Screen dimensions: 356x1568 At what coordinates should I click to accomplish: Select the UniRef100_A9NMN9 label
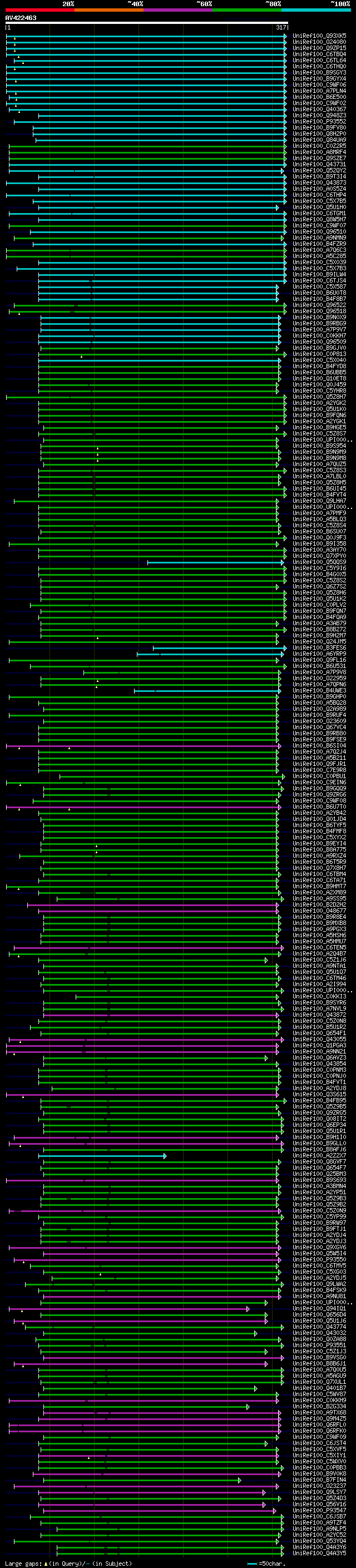[x=319, y=238]
